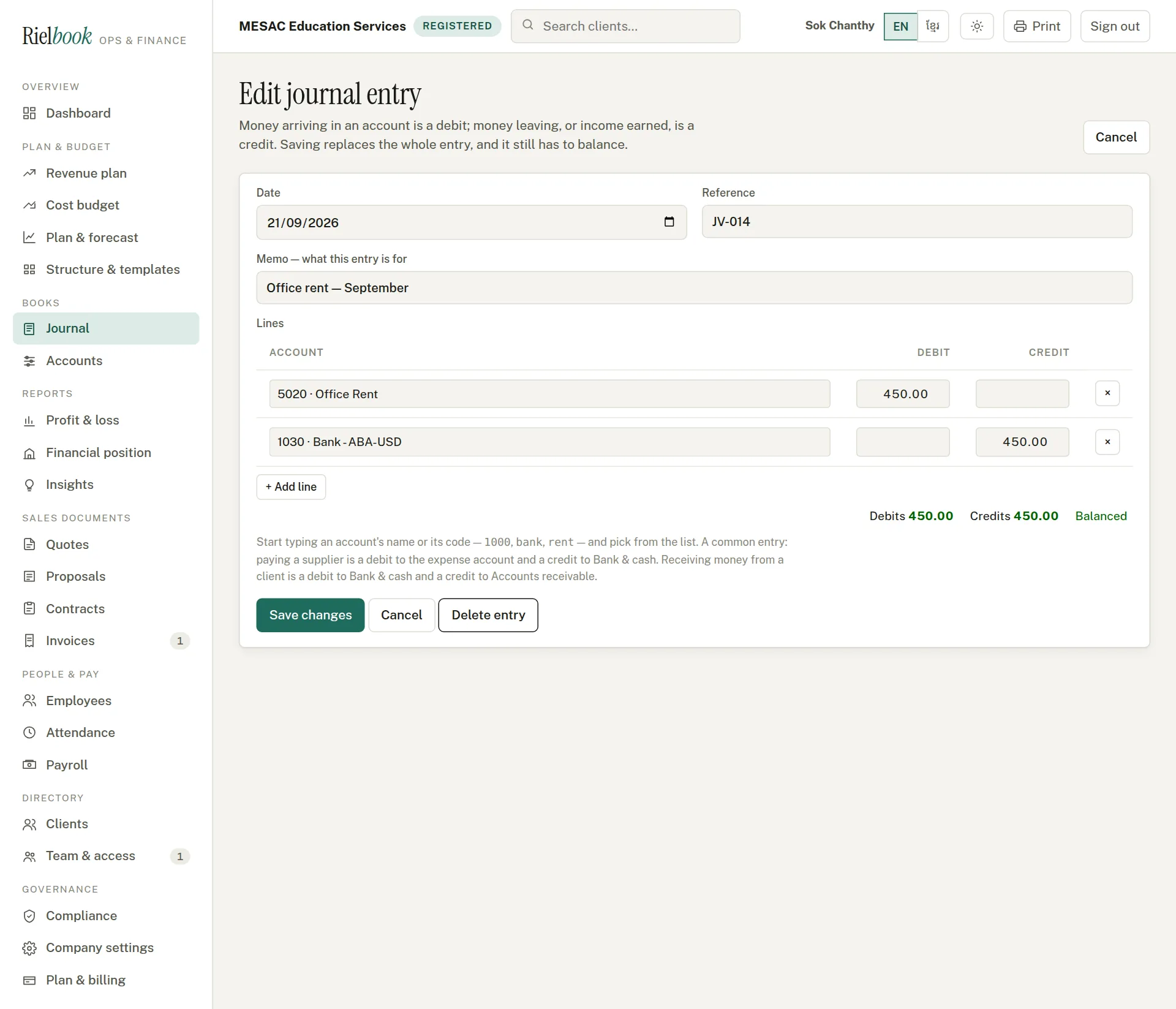Open the 5020 Office Rent account picker
1176x1009 pixels.
(x=549, y=394)
